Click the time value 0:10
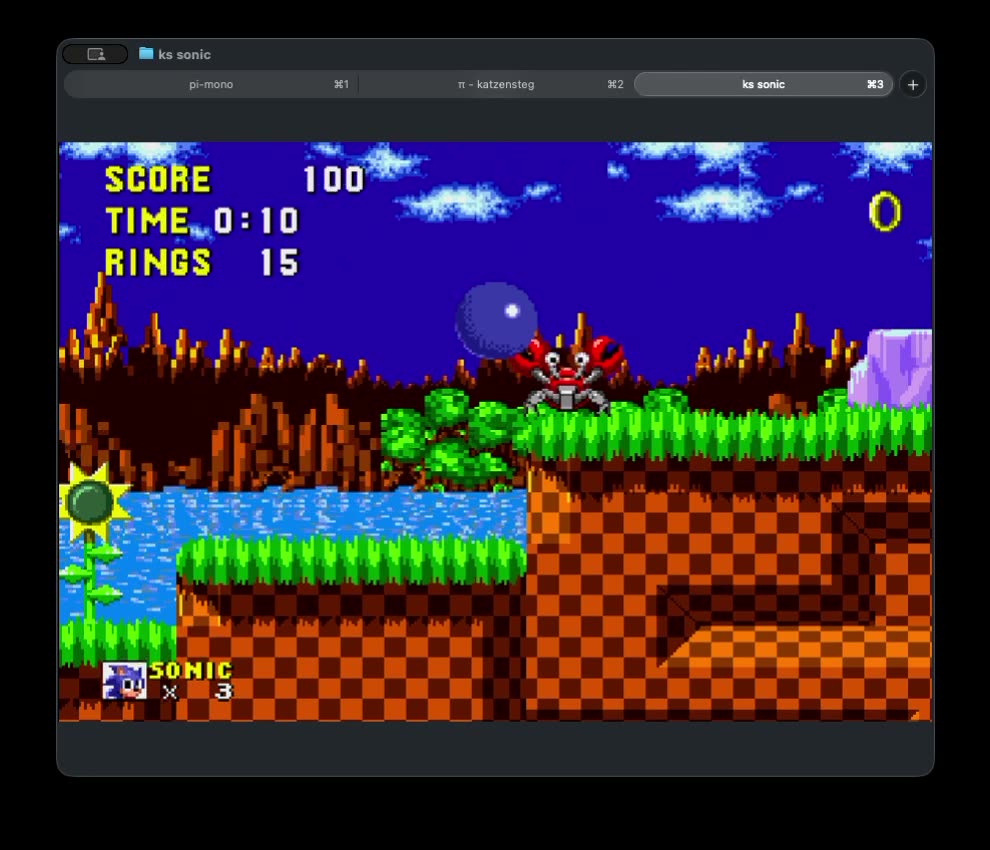990x850 pixels. pyautogui.click(x=256, y=221)
